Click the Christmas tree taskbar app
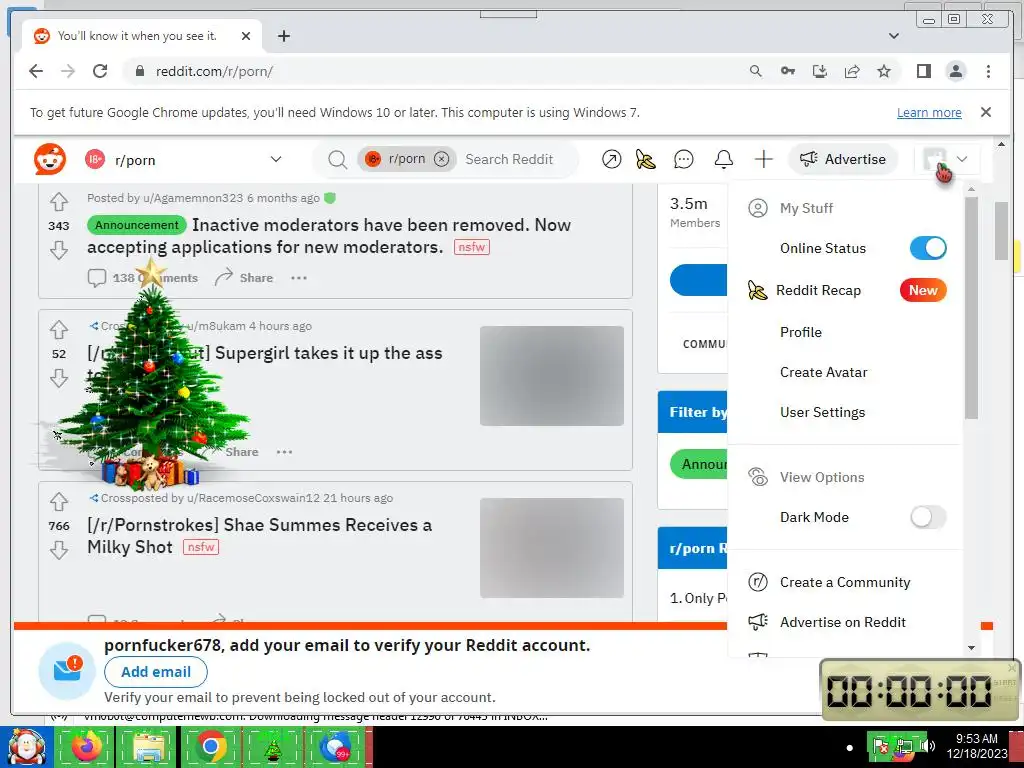 (x=273, y=747)
